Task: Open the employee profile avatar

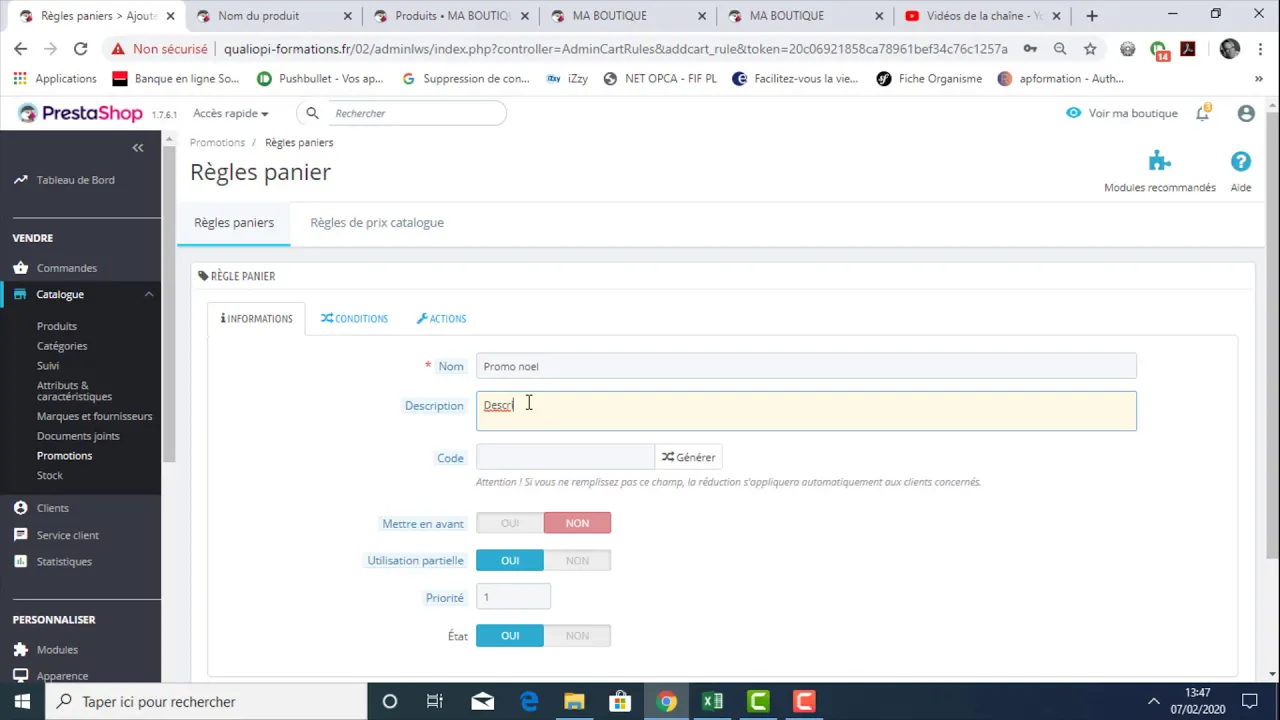Action: [x=1246, y=113]
